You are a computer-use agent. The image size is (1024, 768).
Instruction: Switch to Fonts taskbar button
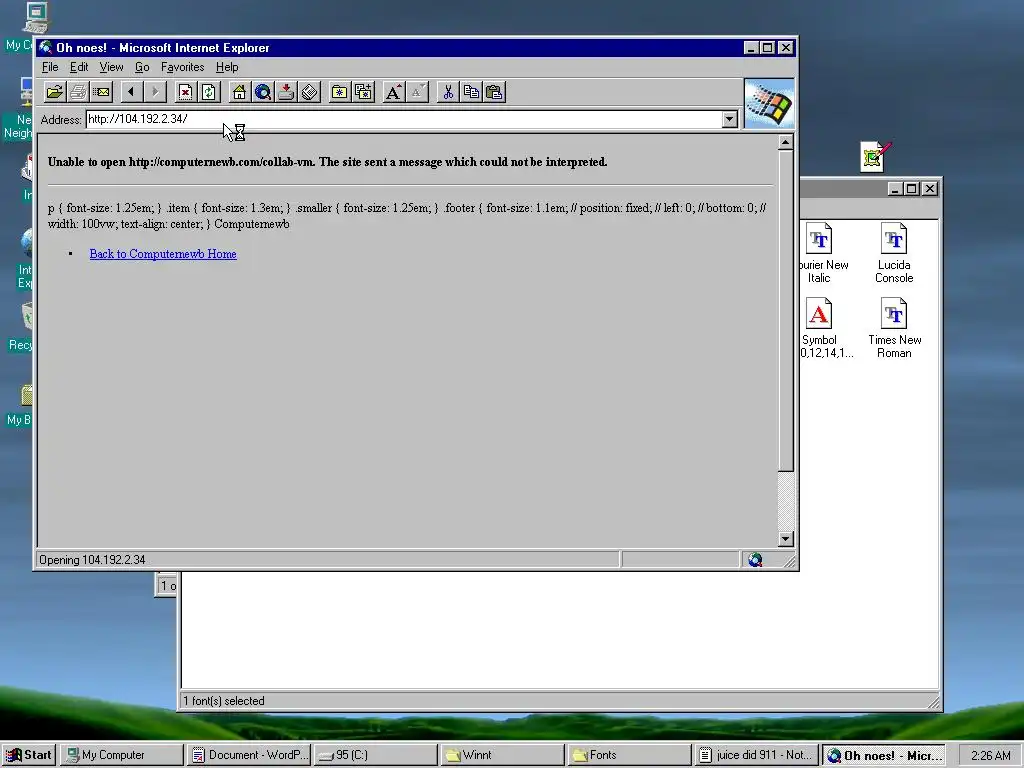[629, 755]
